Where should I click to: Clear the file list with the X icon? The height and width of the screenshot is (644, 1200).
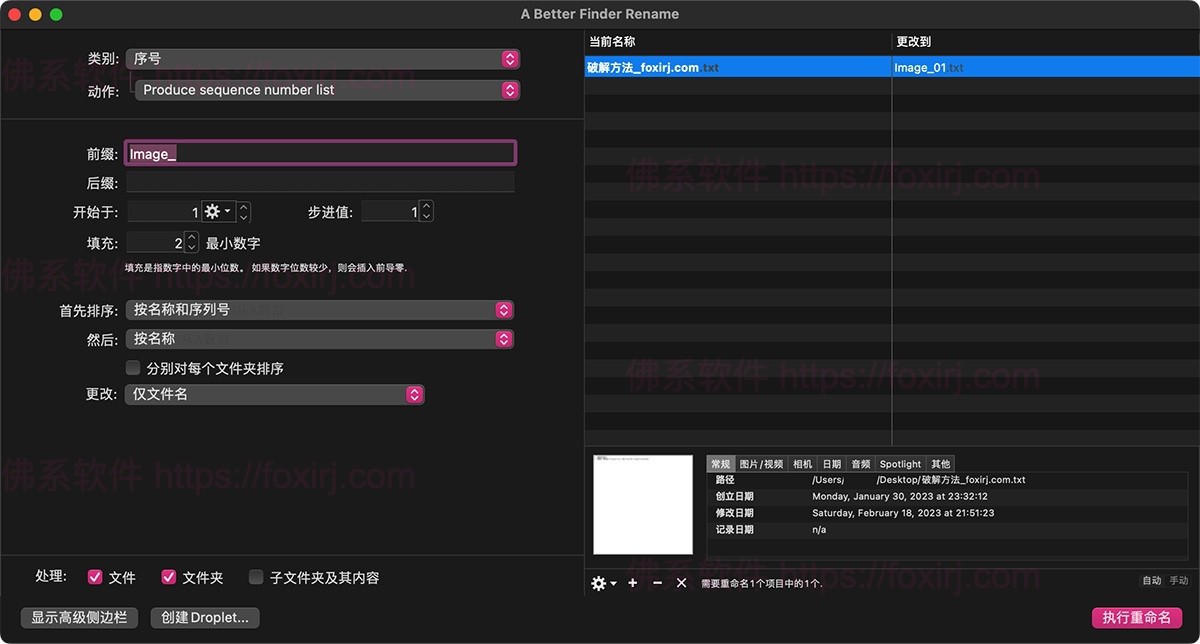[x=681, y=582]
